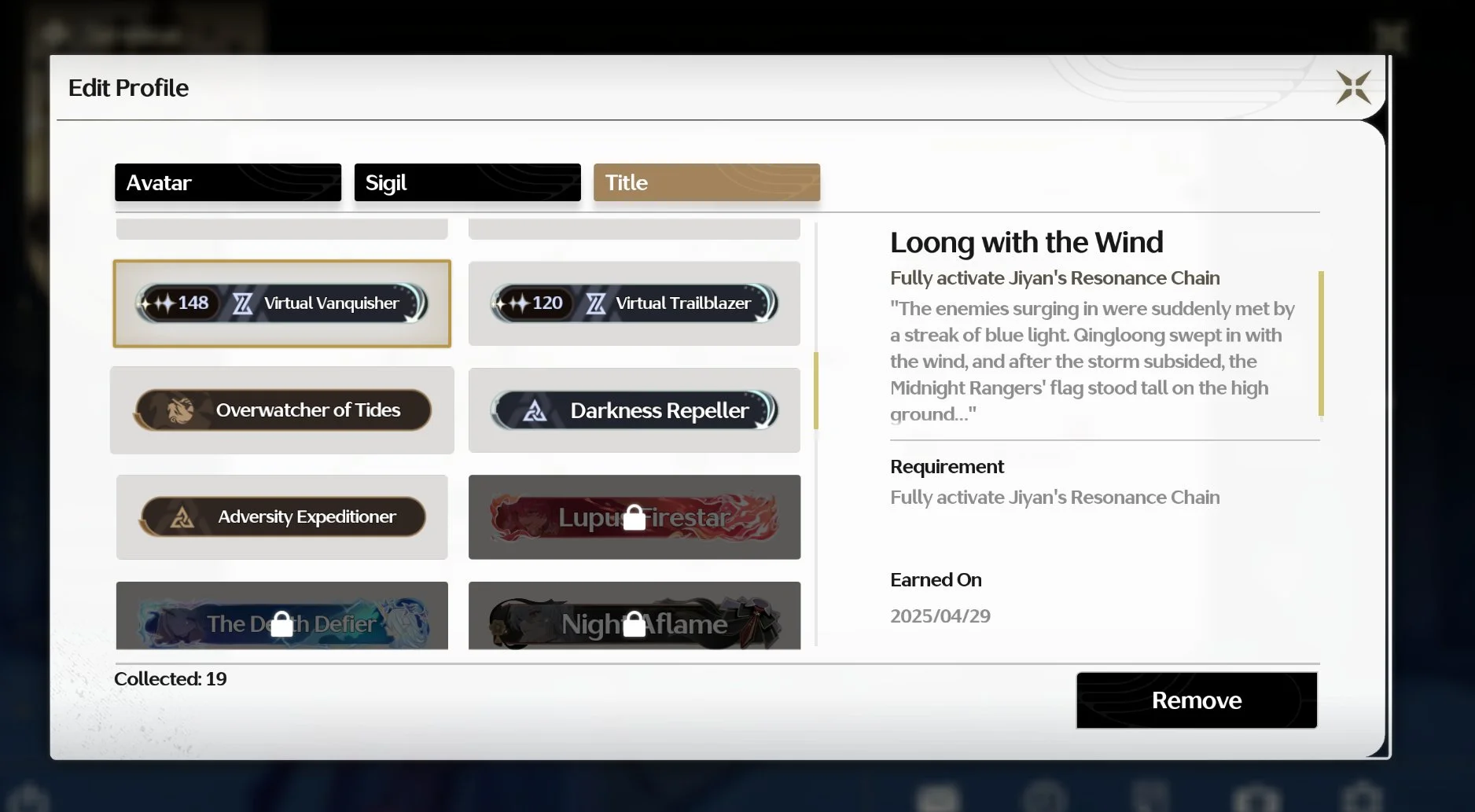This screenshot has height=812, width=1475.
Task: Click the emblem icon on Virtual Trailblazer badge
Action: point(595,303)
